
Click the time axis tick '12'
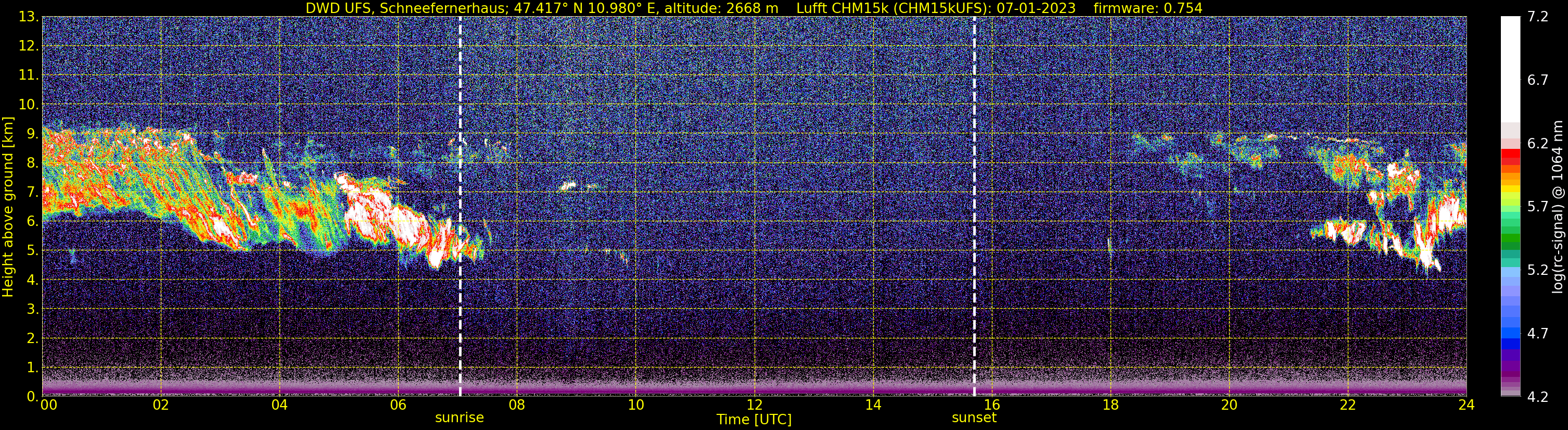[x=754, y=405]
